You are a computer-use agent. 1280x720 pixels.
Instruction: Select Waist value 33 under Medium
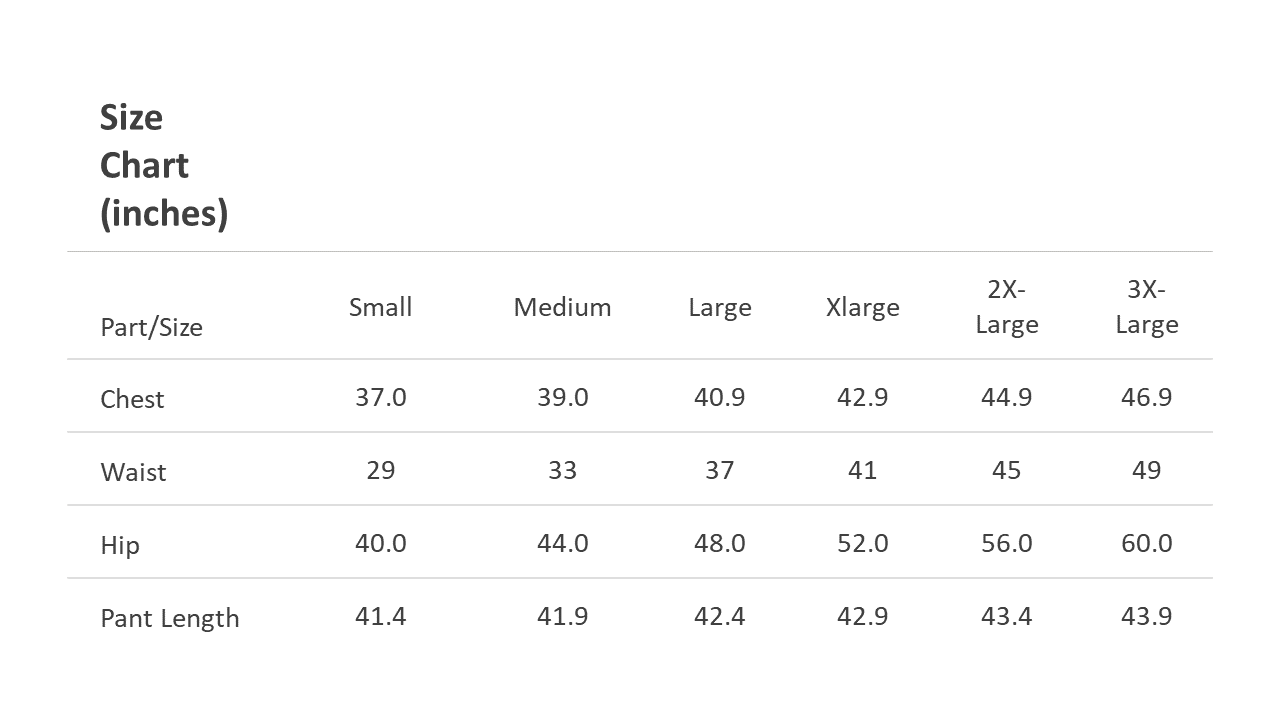562,470
